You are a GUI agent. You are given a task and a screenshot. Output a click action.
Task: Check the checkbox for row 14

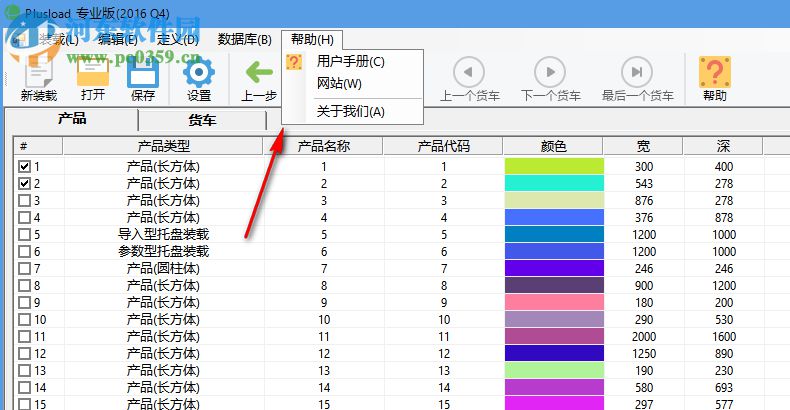pos(24,387)
